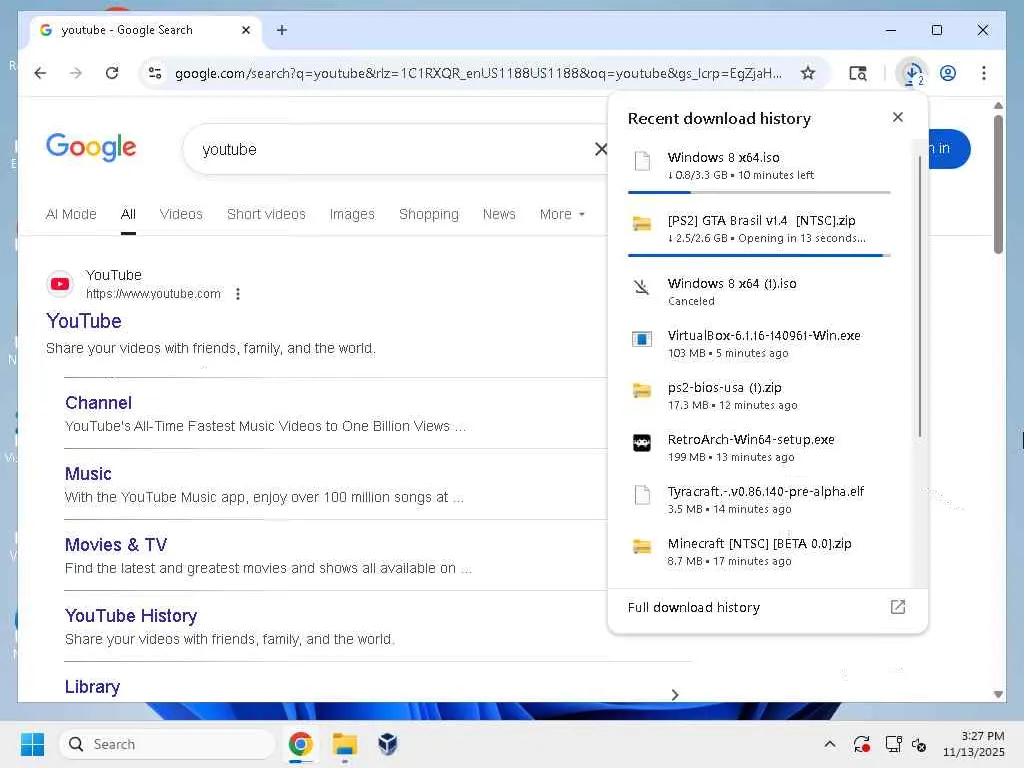The image size is (1024, 768).
Task: Click Tyracraft v0.86.140-pre-alpha.elf entry
Action: click(759, 500)
